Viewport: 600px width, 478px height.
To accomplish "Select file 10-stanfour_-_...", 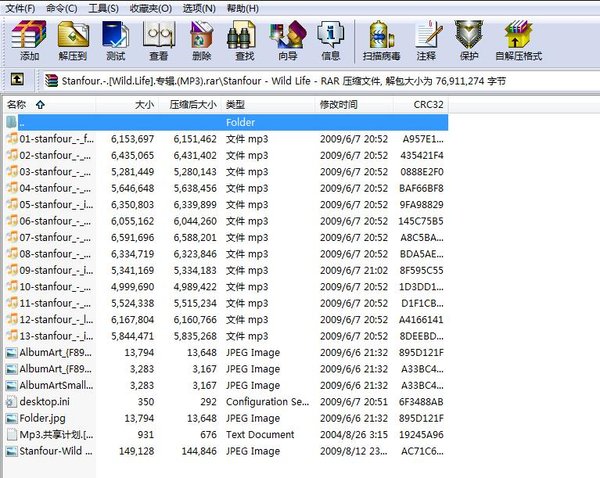I will 55,287.
